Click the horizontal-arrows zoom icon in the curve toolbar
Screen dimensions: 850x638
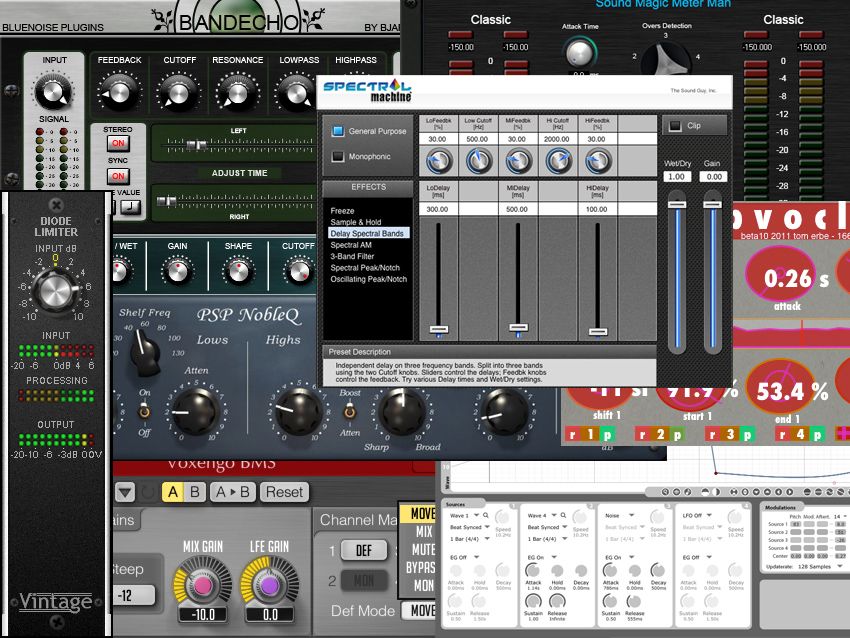click(x=733, y=492)
